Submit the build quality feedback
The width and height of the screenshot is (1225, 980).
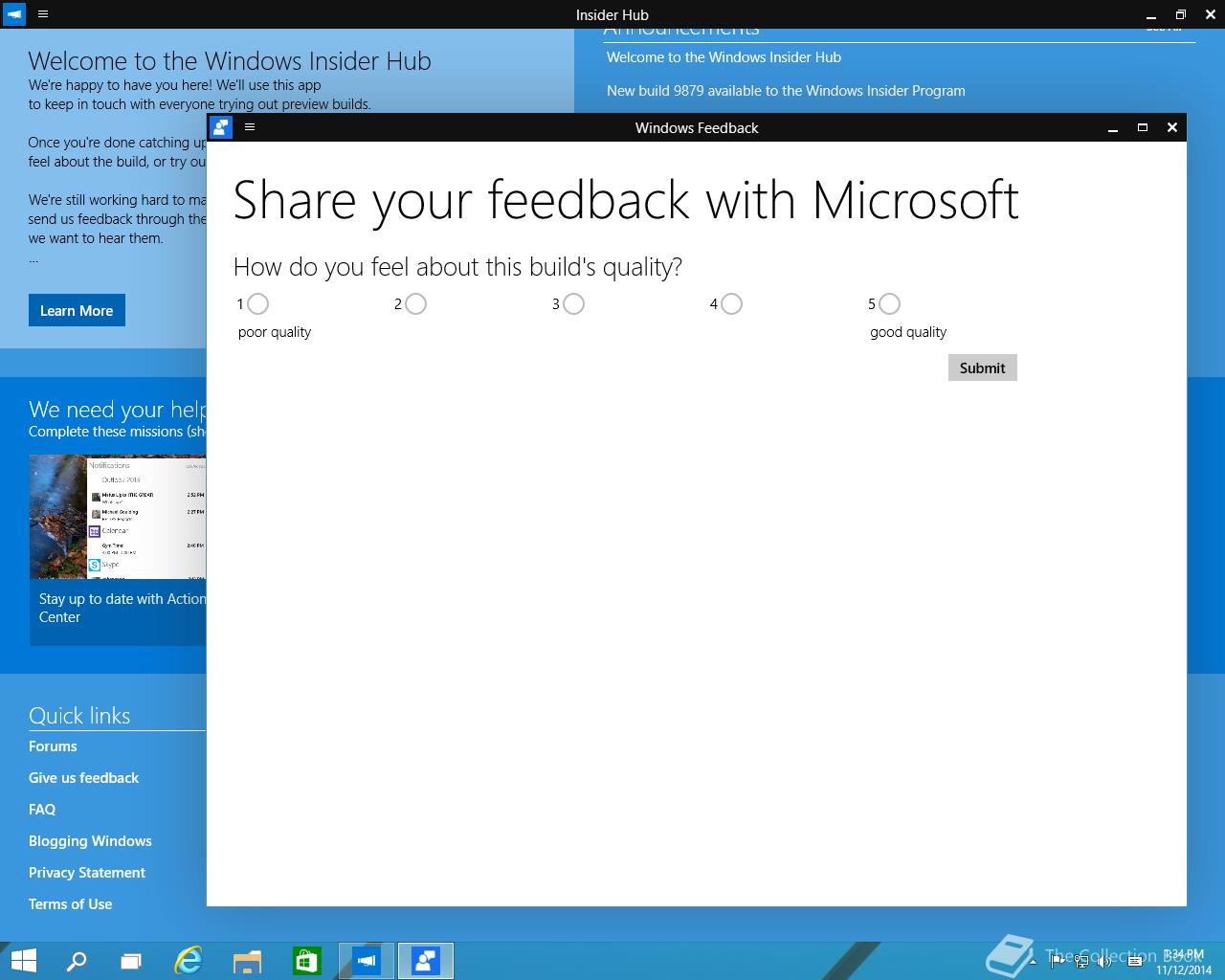982,367
